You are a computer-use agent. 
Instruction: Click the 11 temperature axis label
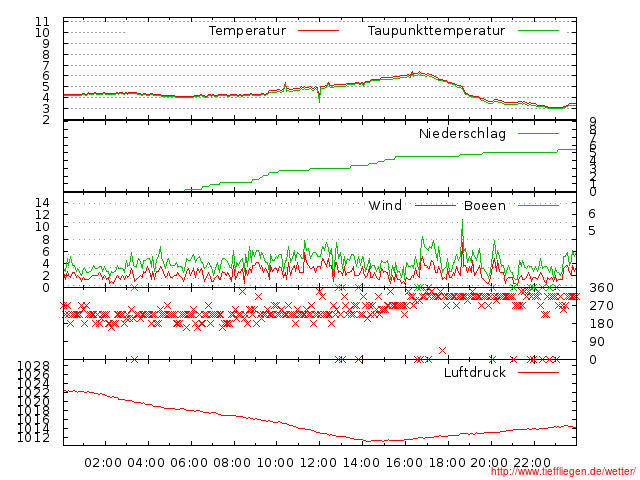[42, 21]
